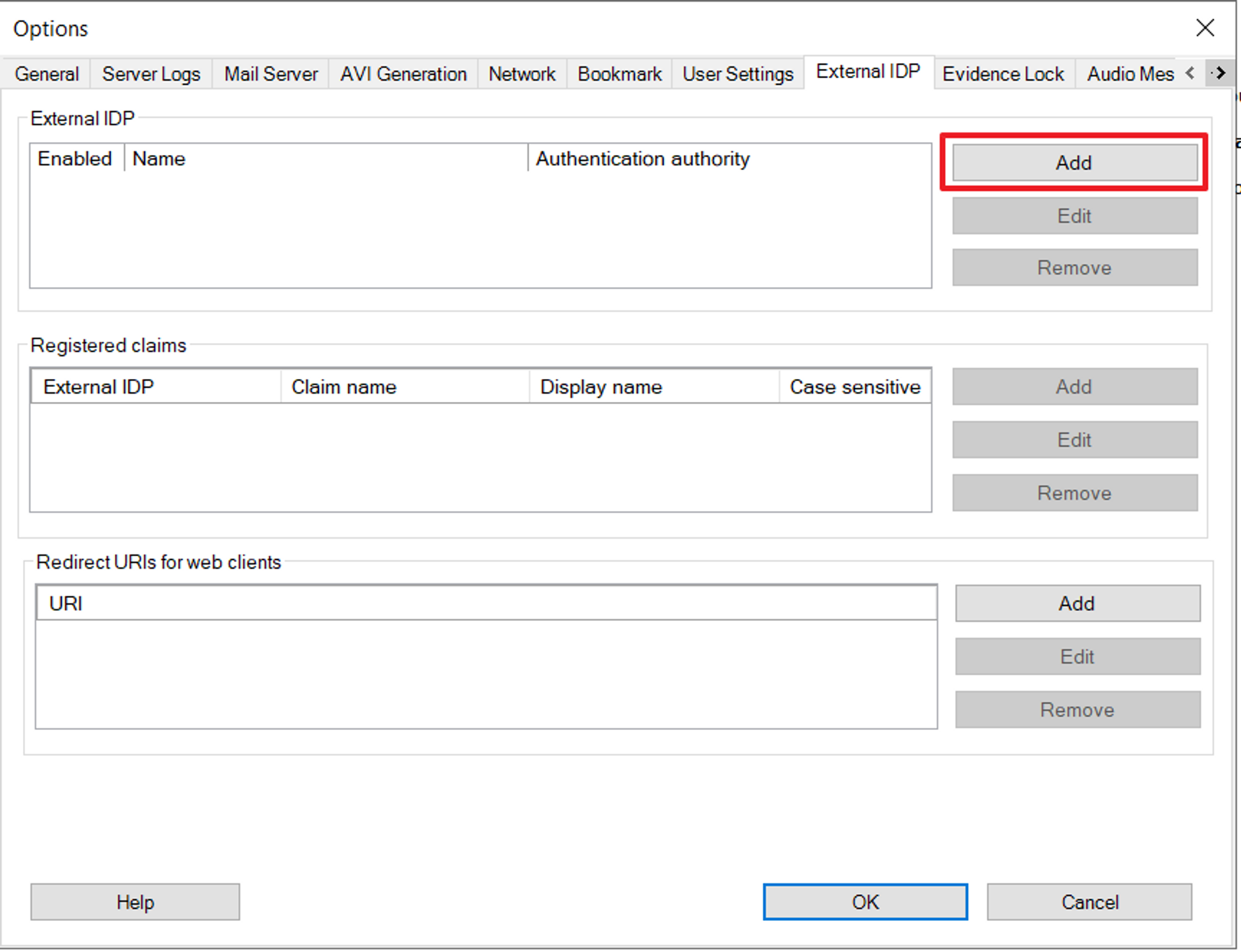The height and width of the screenshot is (952, 1241).
Task: Click the highlighted Add button for External IDP
Action: click(1074, 162)
